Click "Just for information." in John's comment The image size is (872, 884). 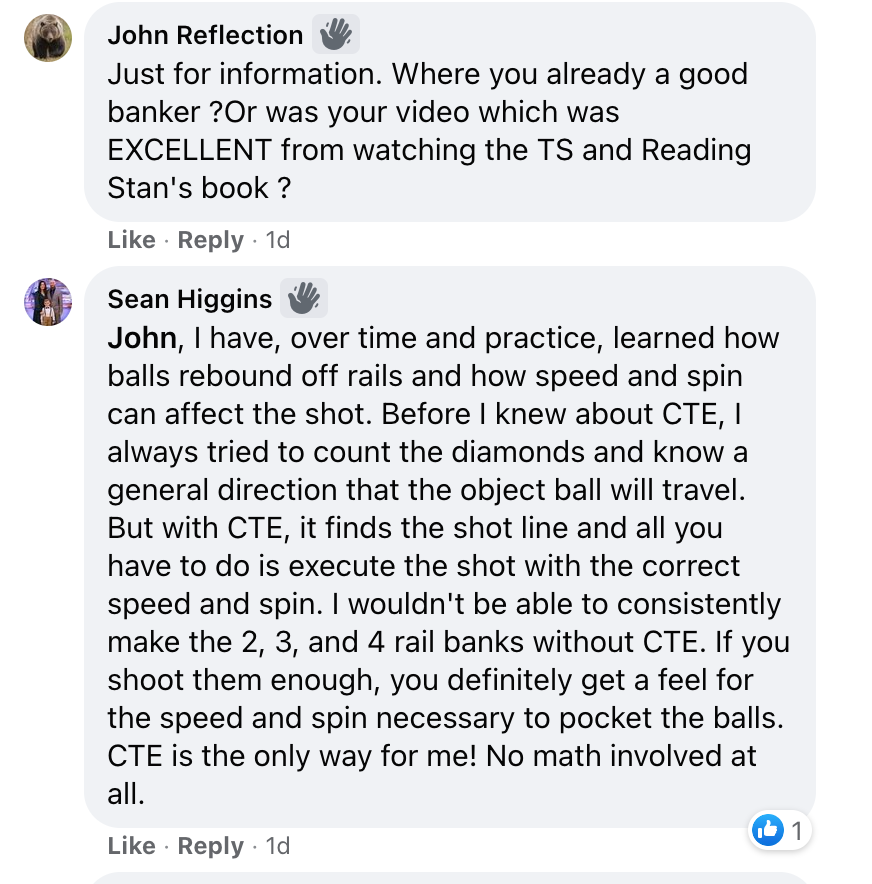coord(244,74)
